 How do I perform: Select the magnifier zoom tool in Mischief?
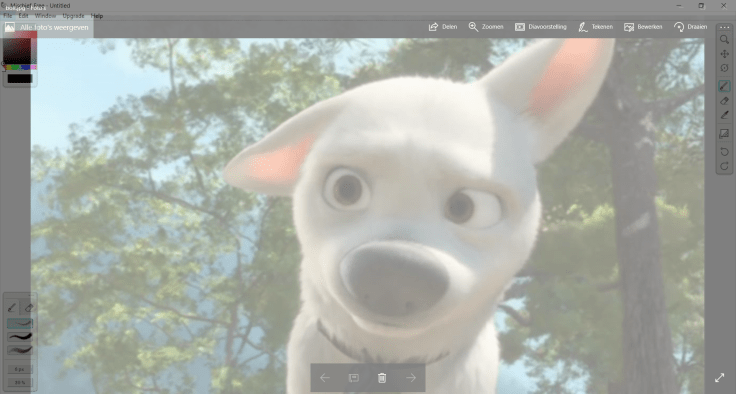point(724,40)
